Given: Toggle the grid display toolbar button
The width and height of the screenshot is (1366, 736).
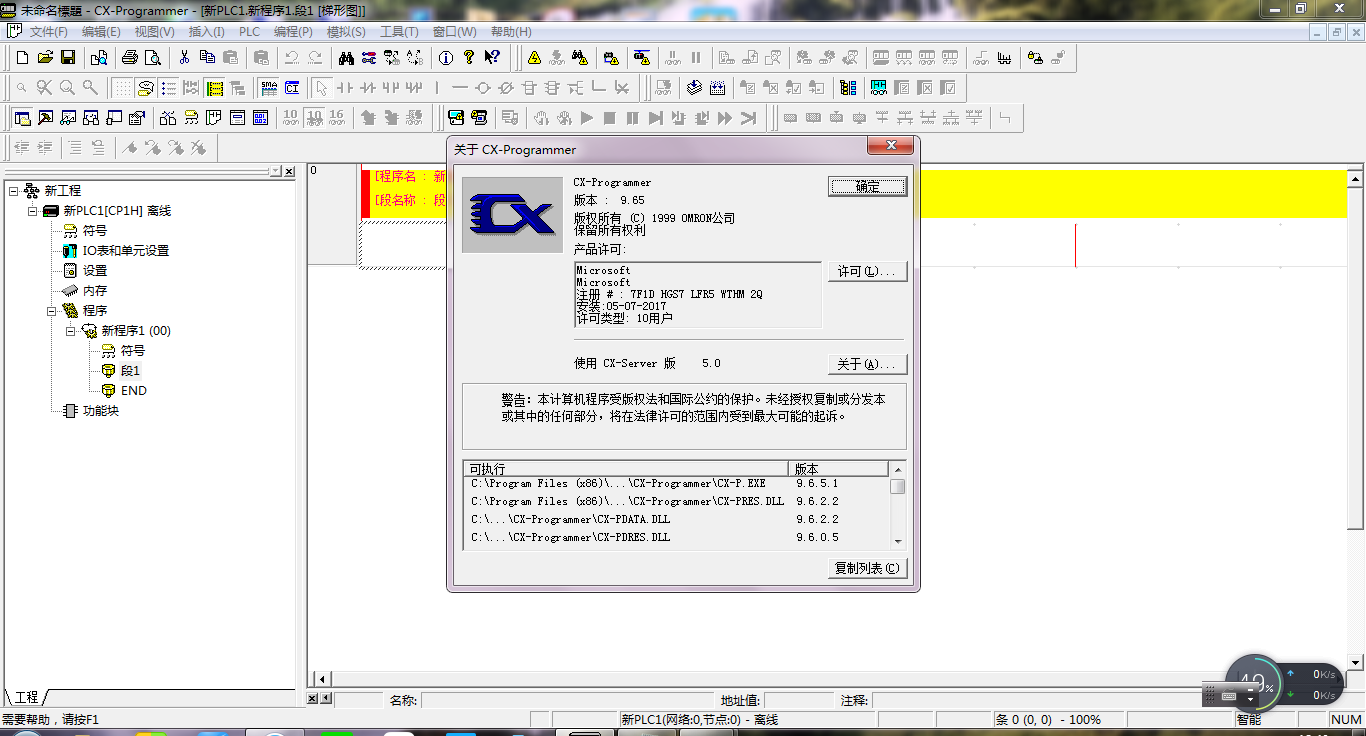Looking at the screenshot, I should (122, 88).
